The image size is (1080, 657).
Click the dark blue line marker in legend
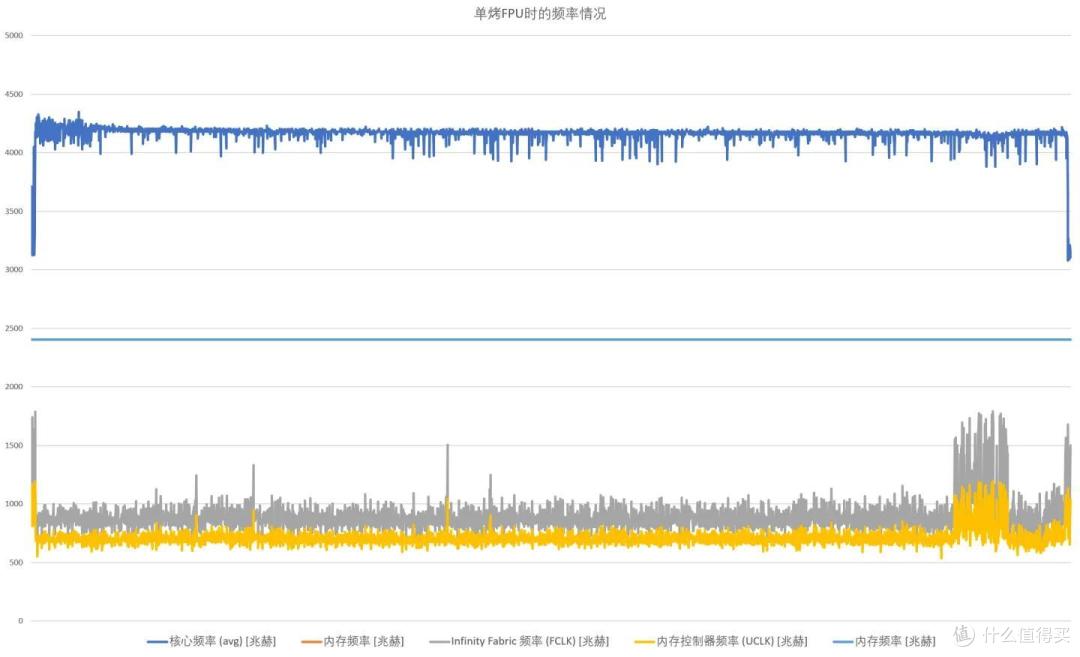(x=157, y=642)
